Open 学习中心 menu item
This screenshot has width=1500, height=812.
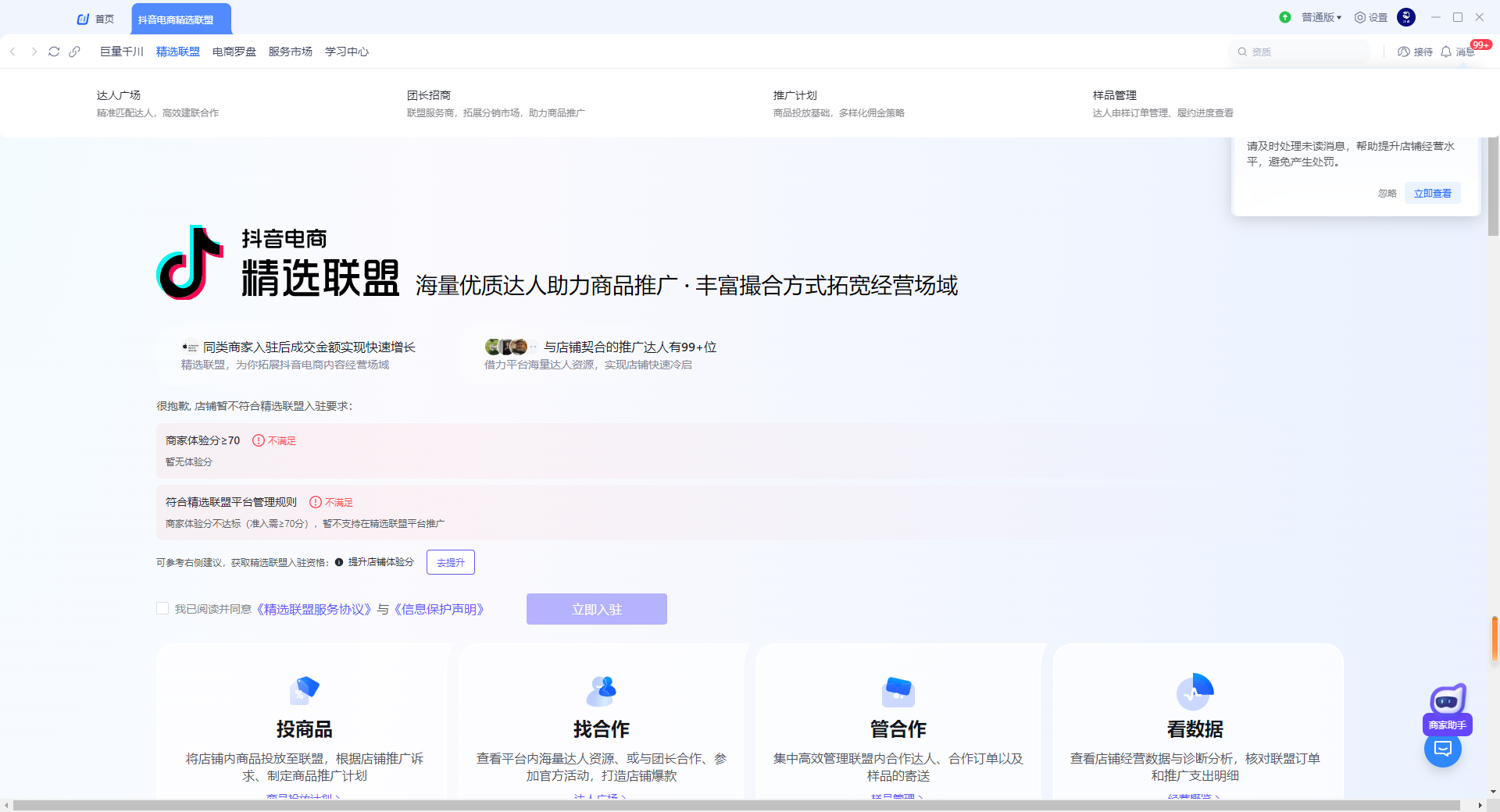[x=347, y=52]
